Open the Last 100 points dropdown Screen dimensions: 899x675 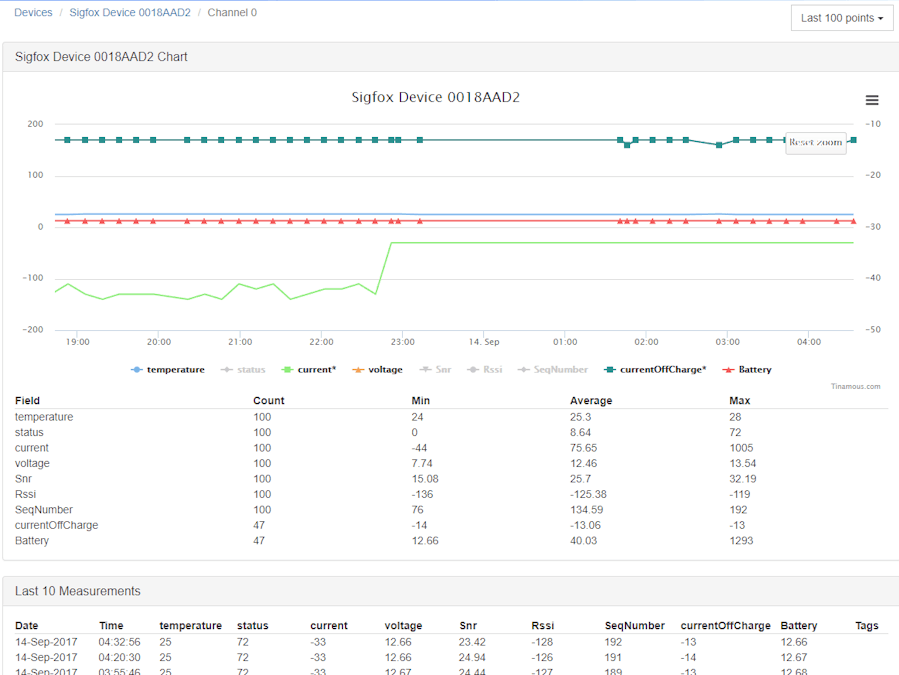pyautogui.click(x=841, y=17)
